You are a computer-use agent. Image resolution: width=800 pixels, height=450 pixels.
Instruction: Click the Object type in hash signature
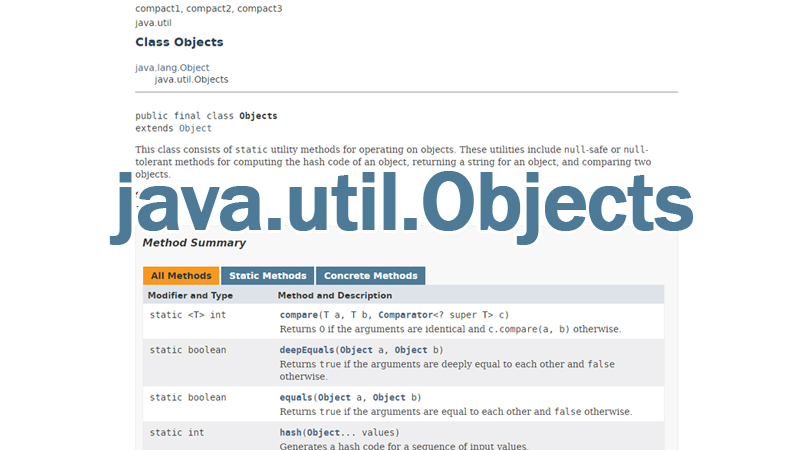[x=325, y=433]
